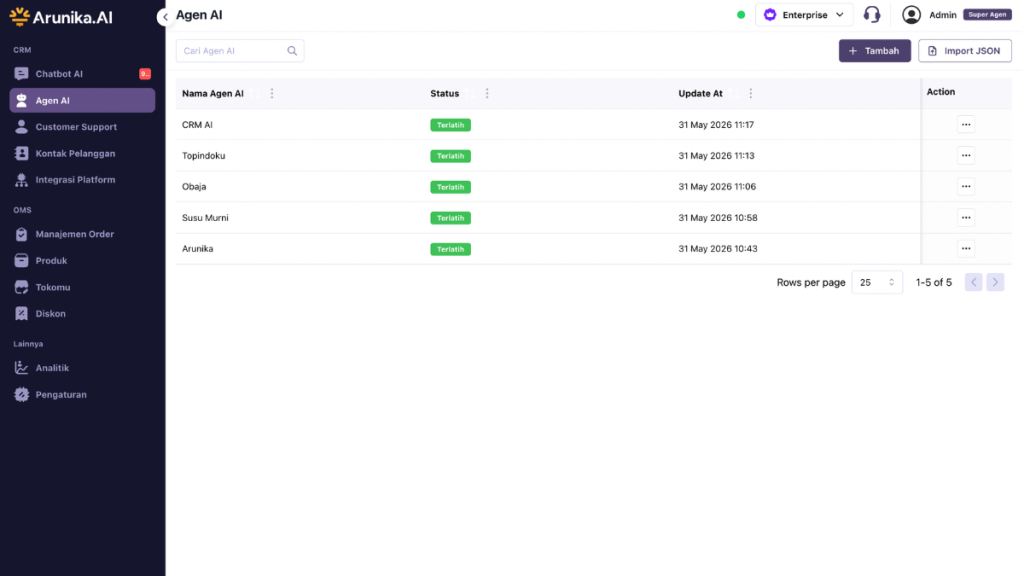Sort by Status column header
1024x576 pixels.
[445, 93]
